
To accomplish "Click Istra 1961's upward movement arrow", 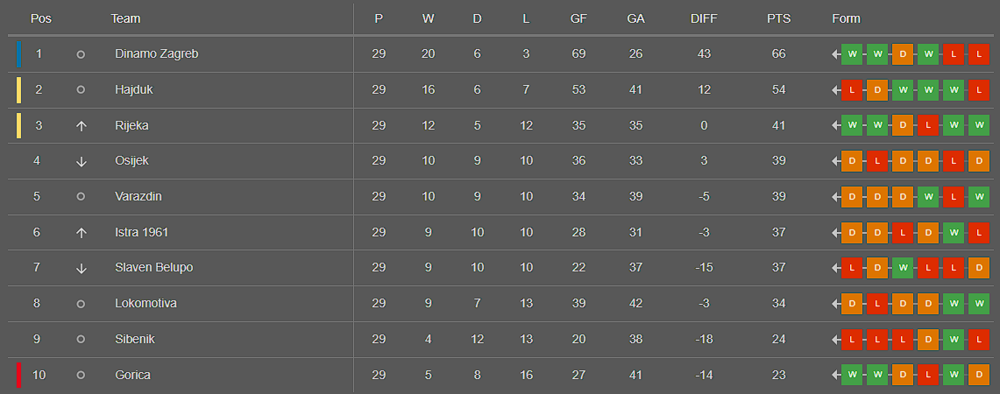I will 81,233.
